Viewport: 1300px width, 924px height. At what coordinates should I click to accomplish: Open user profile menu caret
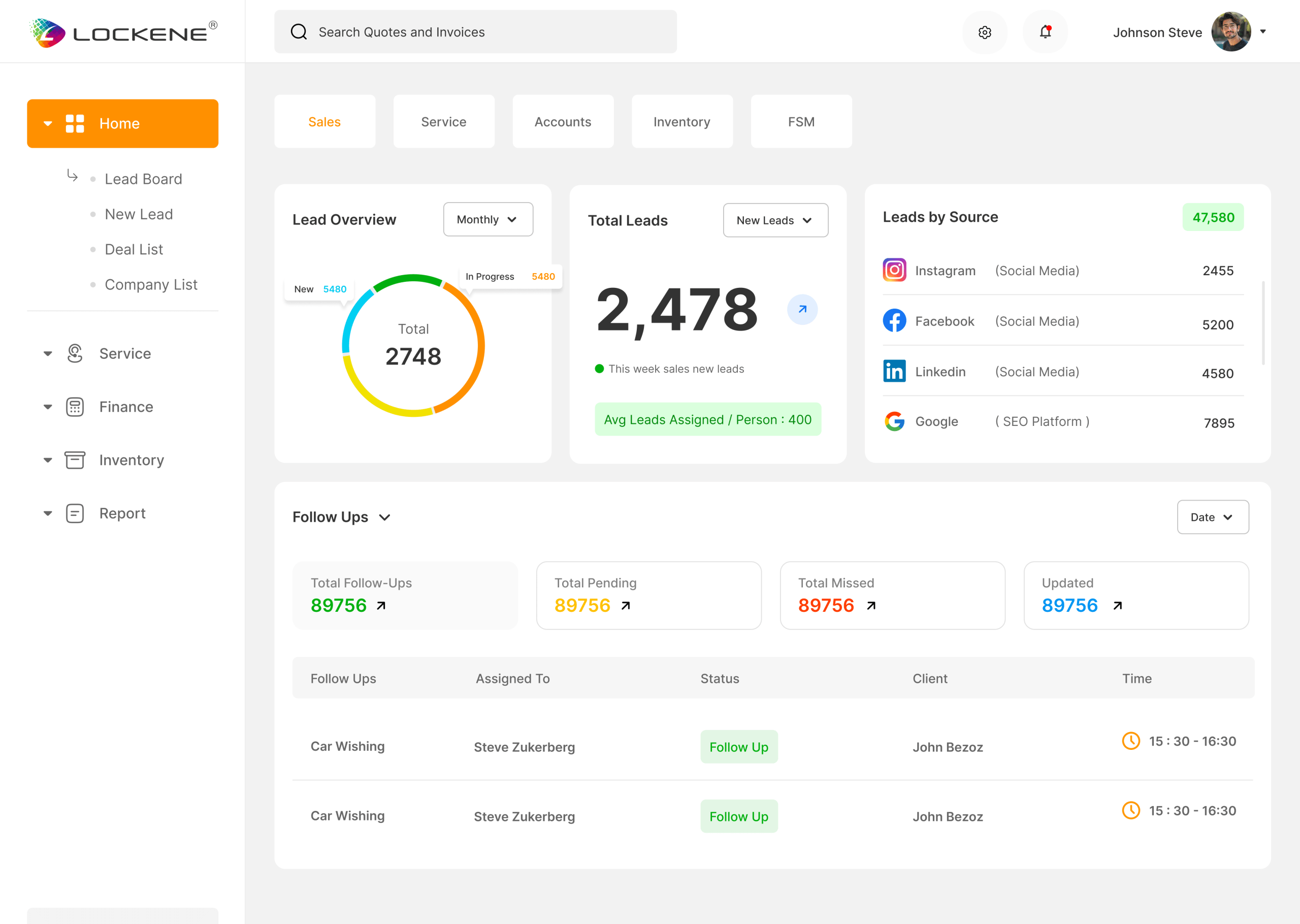click(1262, 32)
